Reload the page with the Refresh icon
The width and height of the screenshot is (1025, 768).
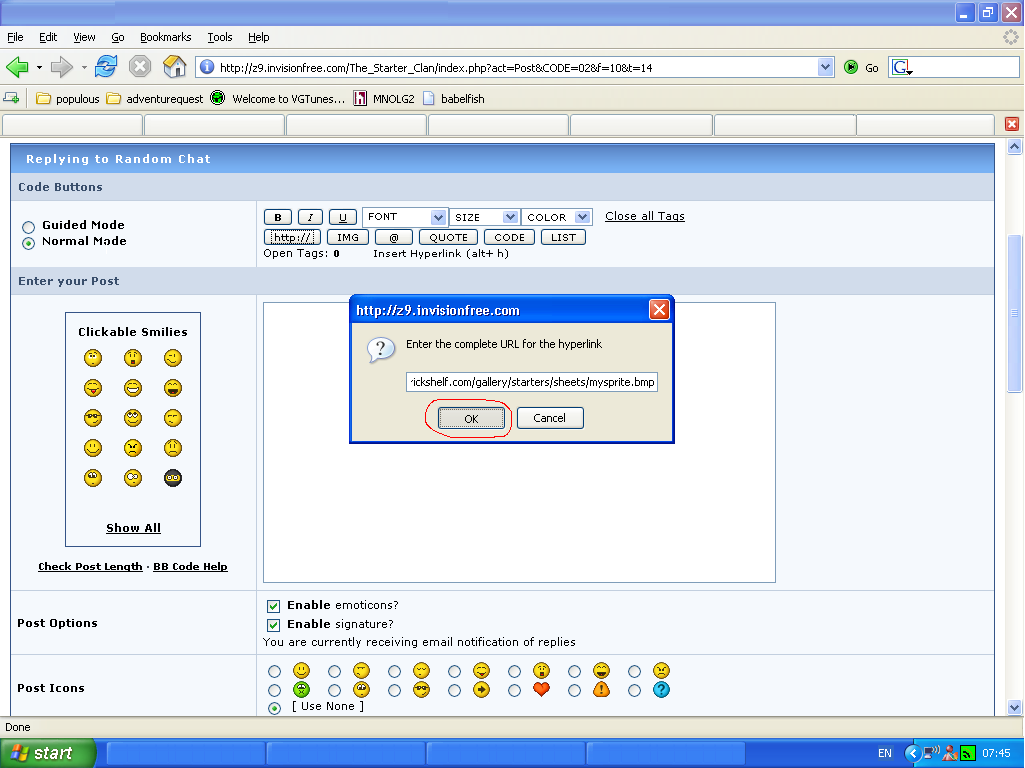(x=106, y=66)
